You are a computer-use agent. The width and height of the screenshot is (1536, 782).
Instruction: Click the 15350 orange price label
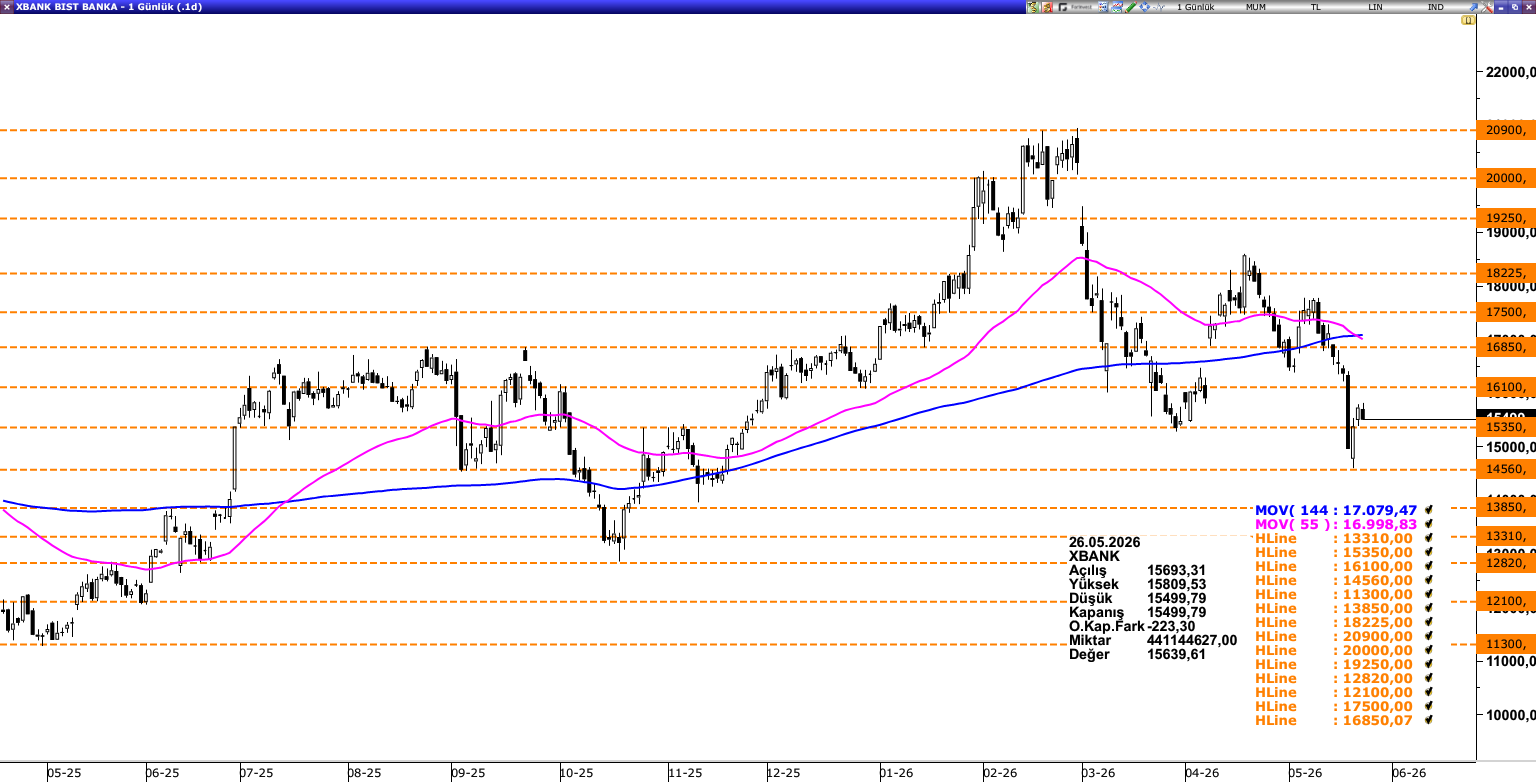coord(1506,427)
